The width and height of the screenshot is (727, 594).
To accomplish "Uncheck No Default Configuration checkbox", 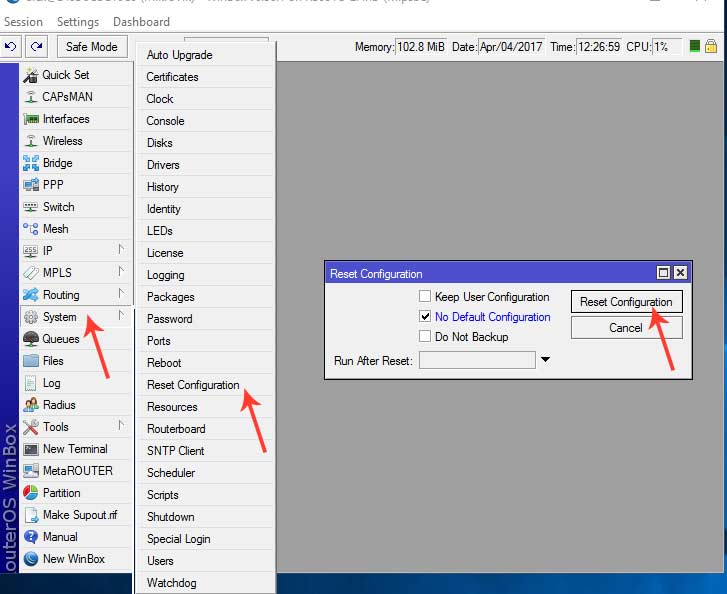I will (425, 316).
